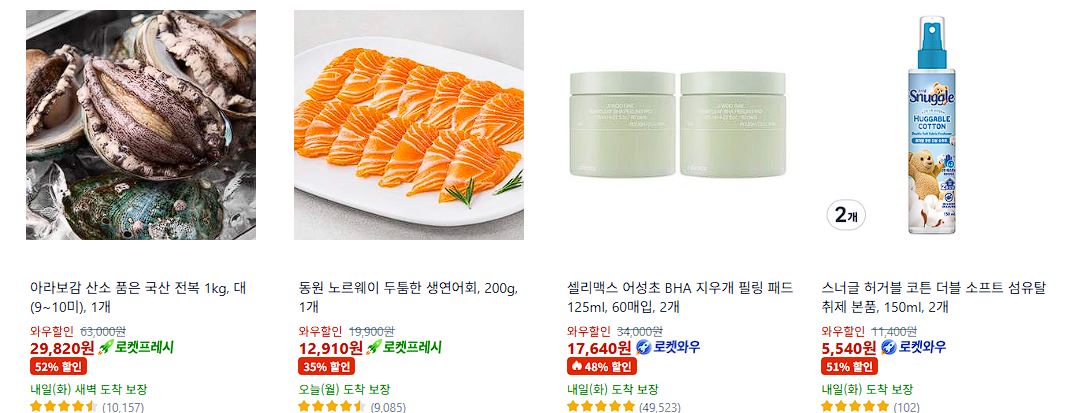This screenshot has width=1075, height=413.
Task: Click the star rating of the salmon sashimi
Action: point(332,407)
